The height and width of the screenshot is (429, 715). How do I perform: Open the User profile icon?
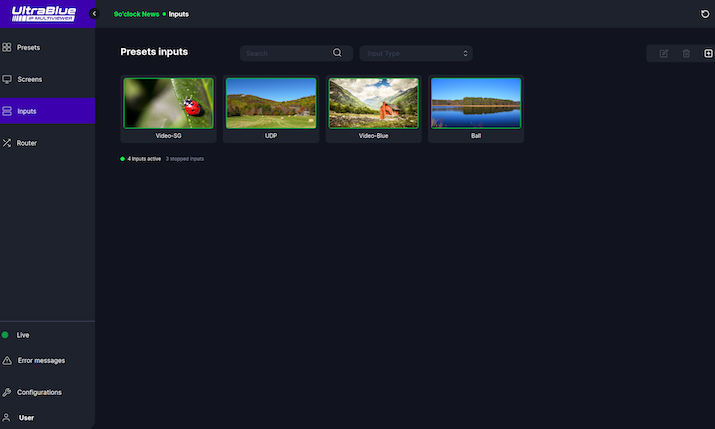tap(7, 417)
